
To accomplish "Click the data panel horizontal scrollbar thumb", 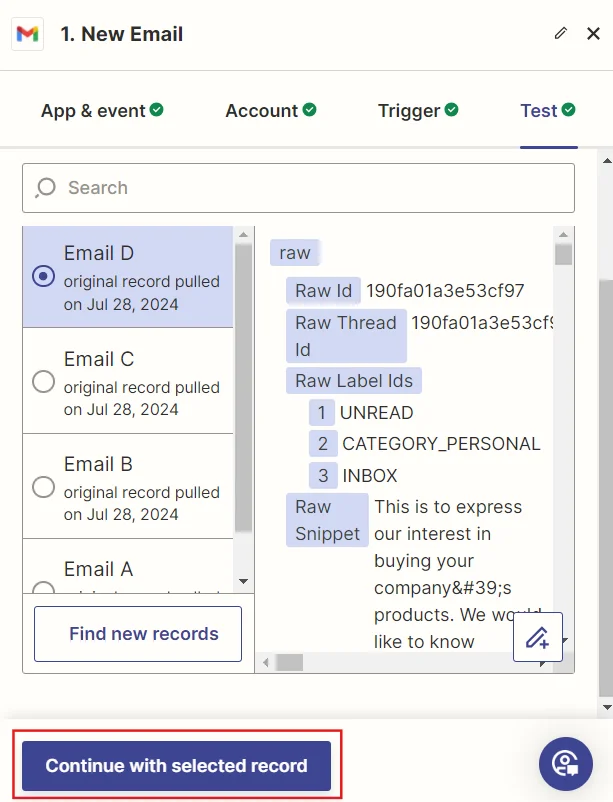I will [290, 662].
